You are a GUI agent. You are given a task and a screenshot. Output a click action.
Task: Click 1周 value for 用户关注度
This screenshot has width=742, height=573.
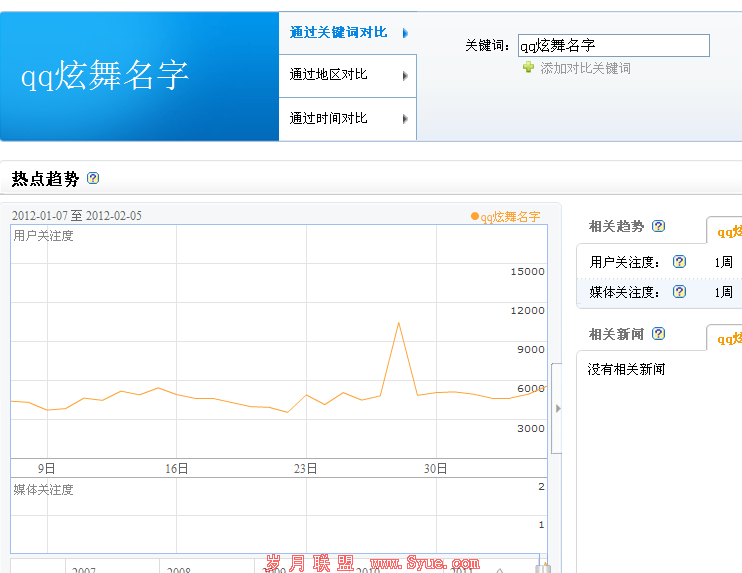(x=723, y=262)
